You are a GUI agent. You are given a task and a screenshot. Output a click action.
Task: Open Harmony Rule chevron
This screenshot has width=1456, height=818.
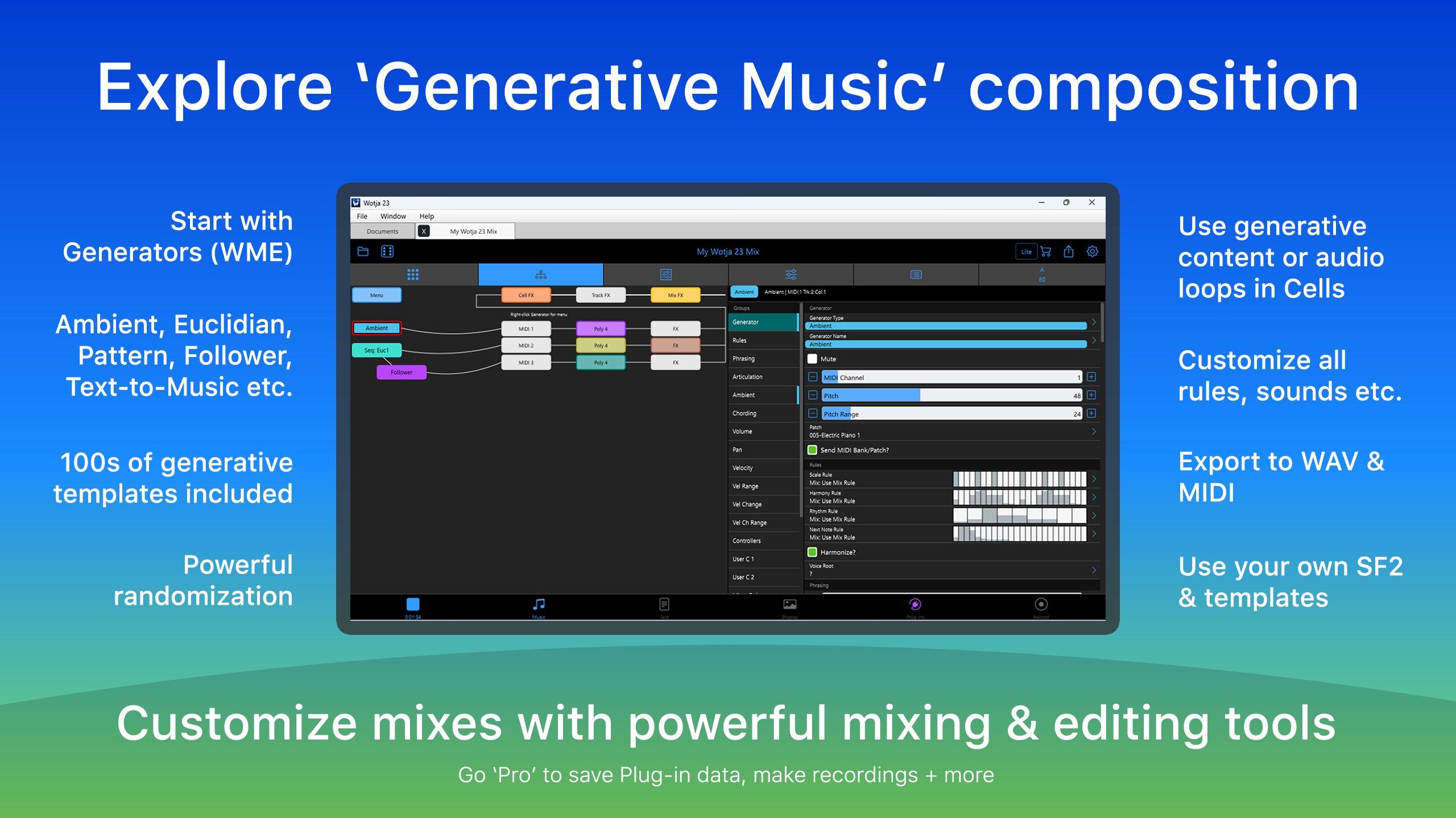pyautogui.click(x=1093, y=497)
